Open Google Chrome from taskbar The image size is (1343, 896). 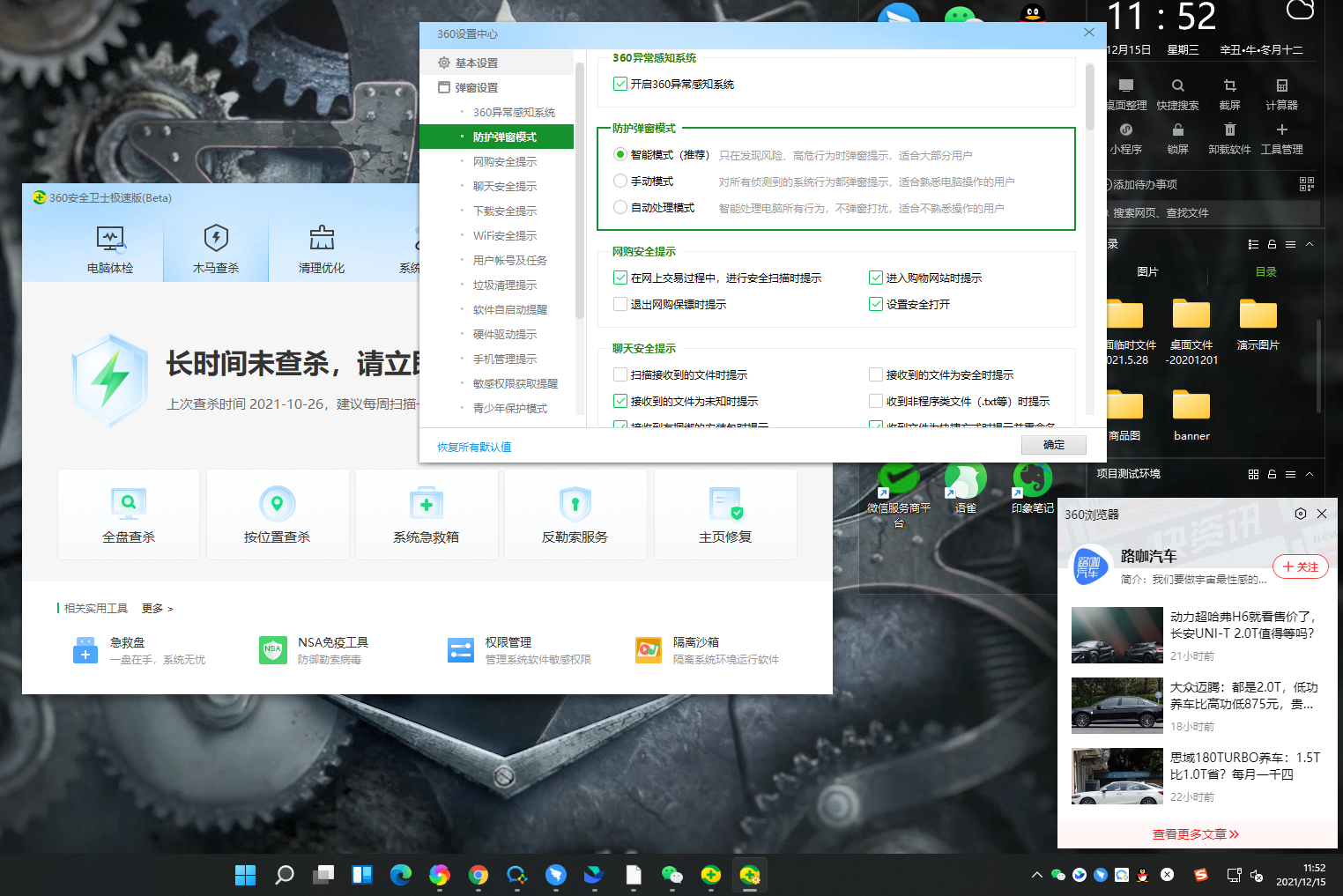(x=479, y=875)
